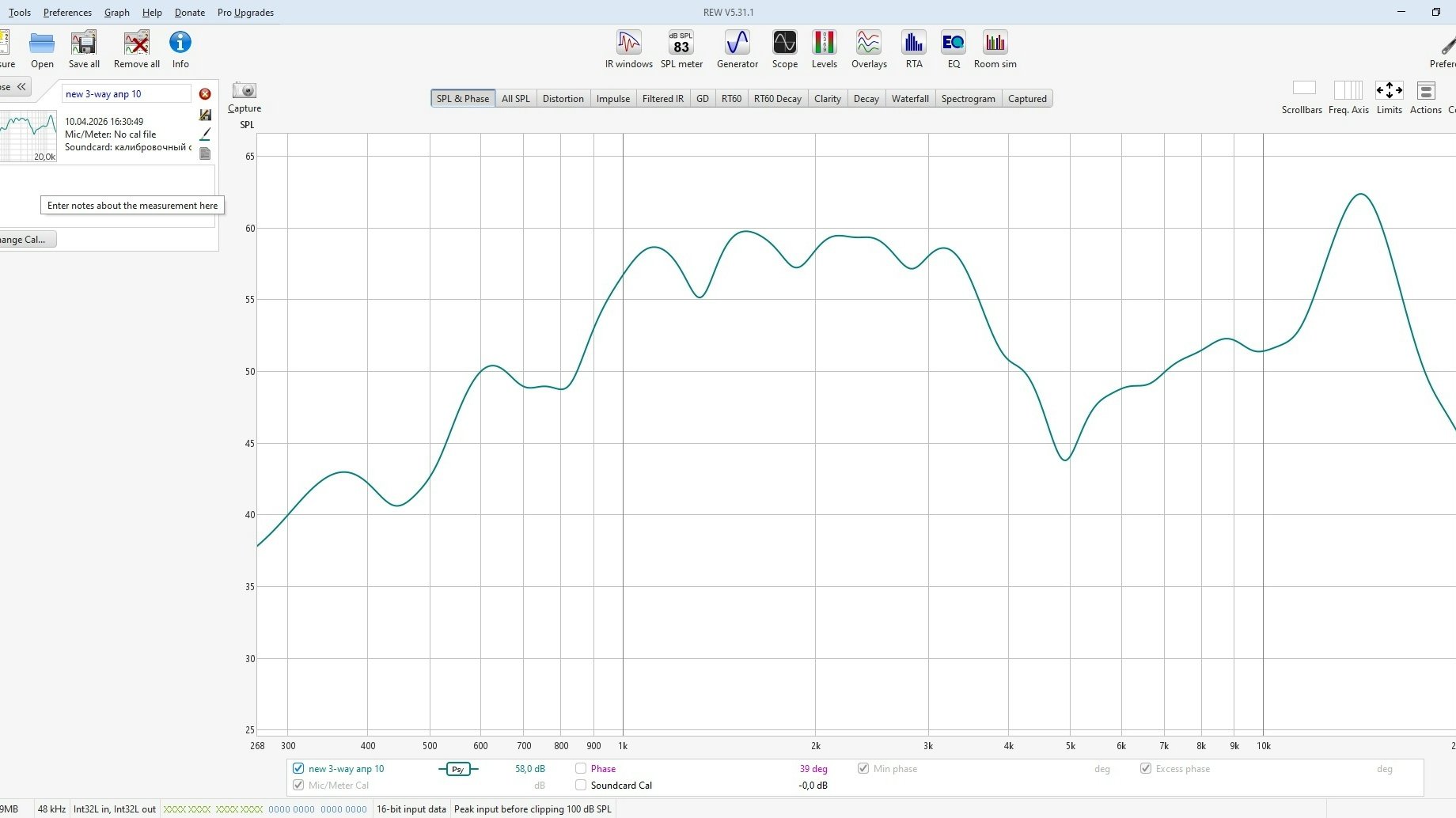Click the Change Cal... button
Image resolution: width=1456 pixels, height=818 pixels.
point(28,240)
